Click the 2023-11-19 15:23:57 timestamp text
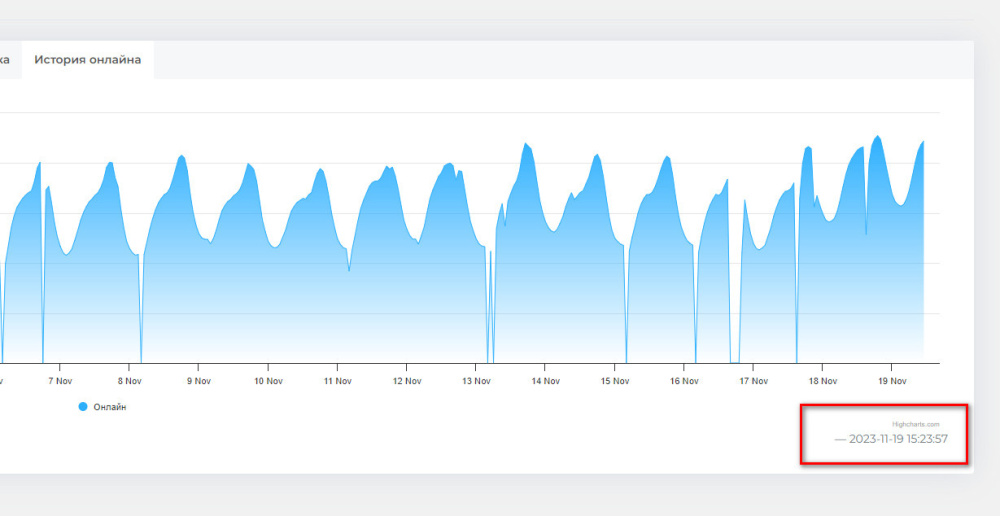This screenshot has height=516, width=1000. (x=897, y=440)
